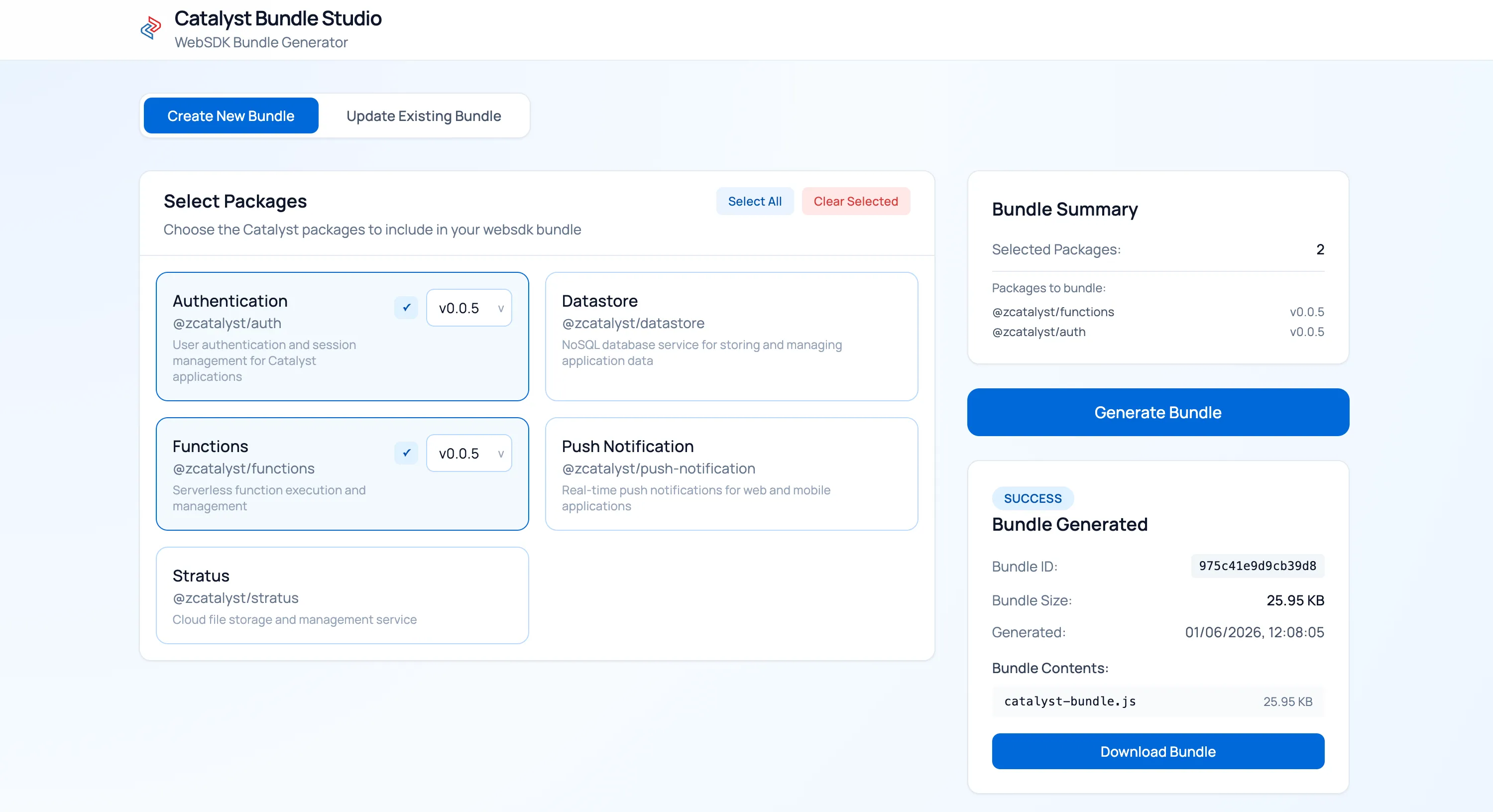Screen dimensions: 1493x812
Task: Open the Authentication version dropdown
Action: 469,308
